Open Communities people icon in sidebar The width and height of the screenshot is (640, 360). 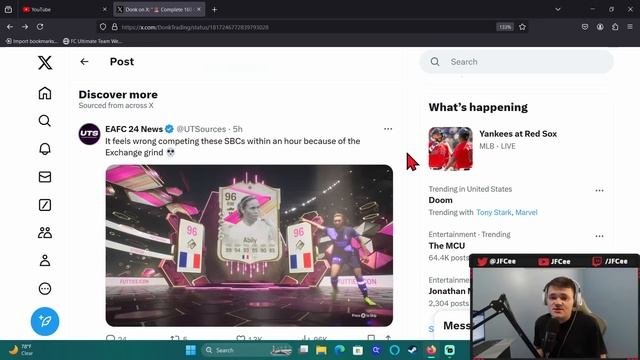pos(45,233)
